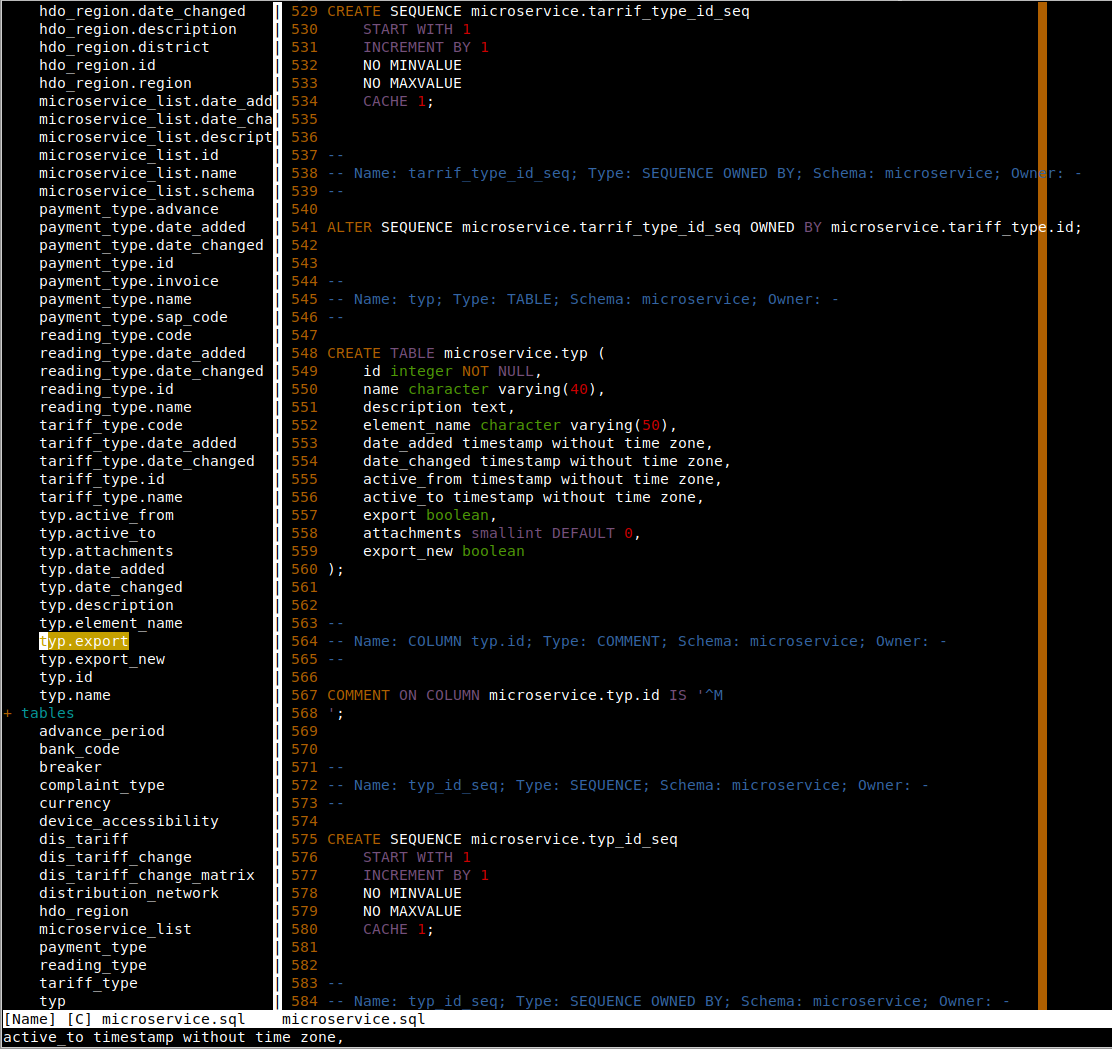Select the highlighted typ.export tag
Screen dimensions: 1112x1049
(x=84, y=641)
